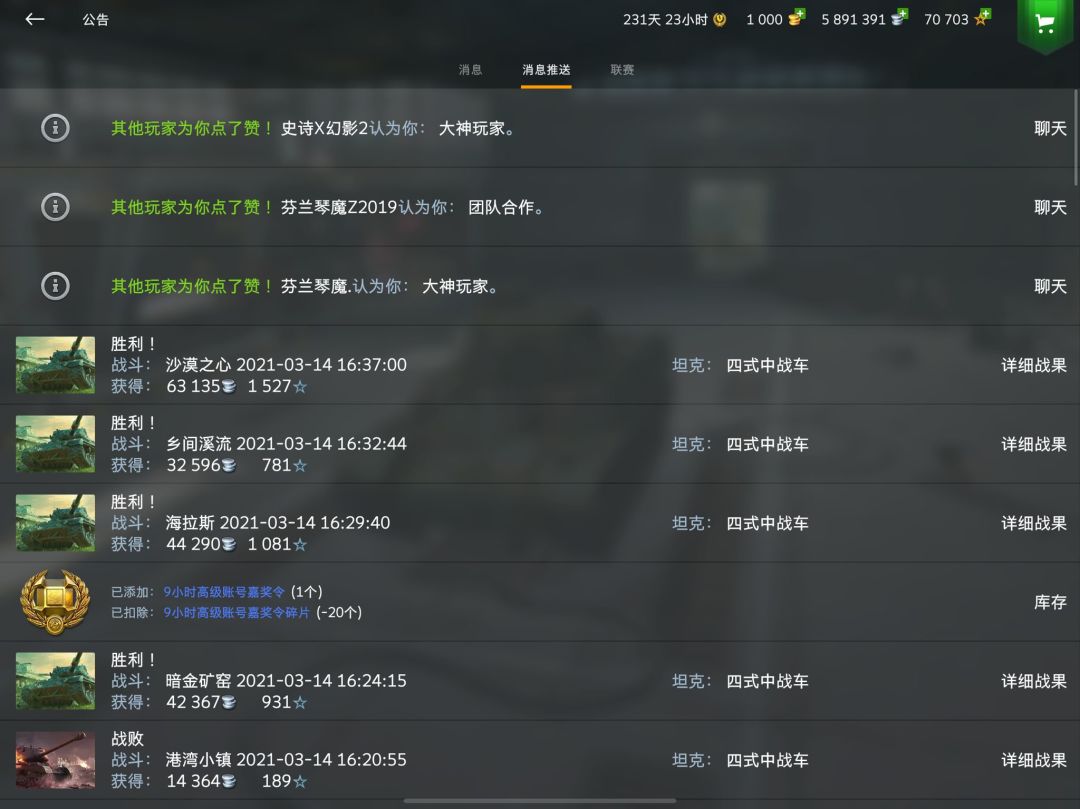Switch to the 消息 tab
Screen dimensions: 1080x809
pyautogui.click(x=470, y=70)
